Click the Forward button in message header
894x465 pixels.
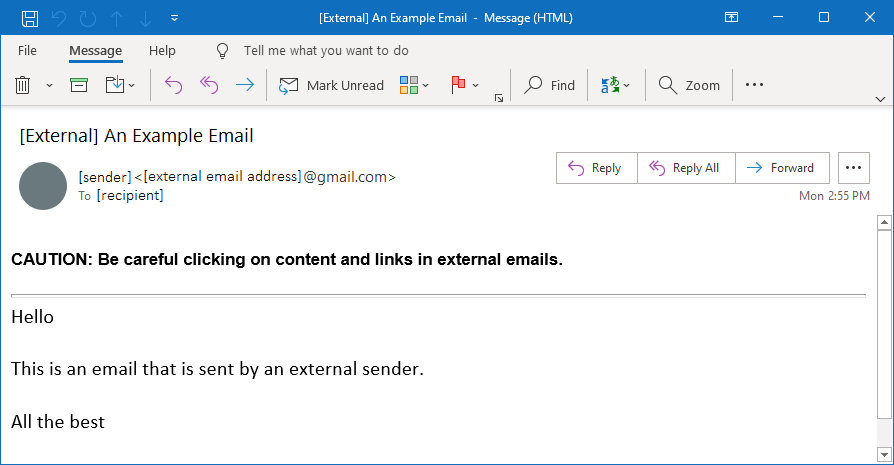[782, 168]
